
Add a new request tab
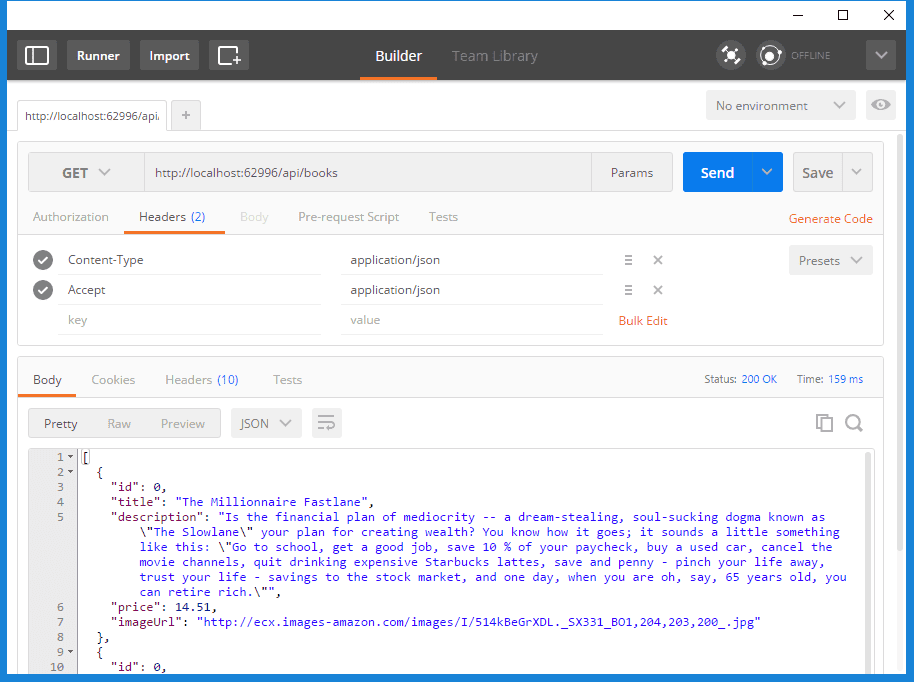coord(186,115)
